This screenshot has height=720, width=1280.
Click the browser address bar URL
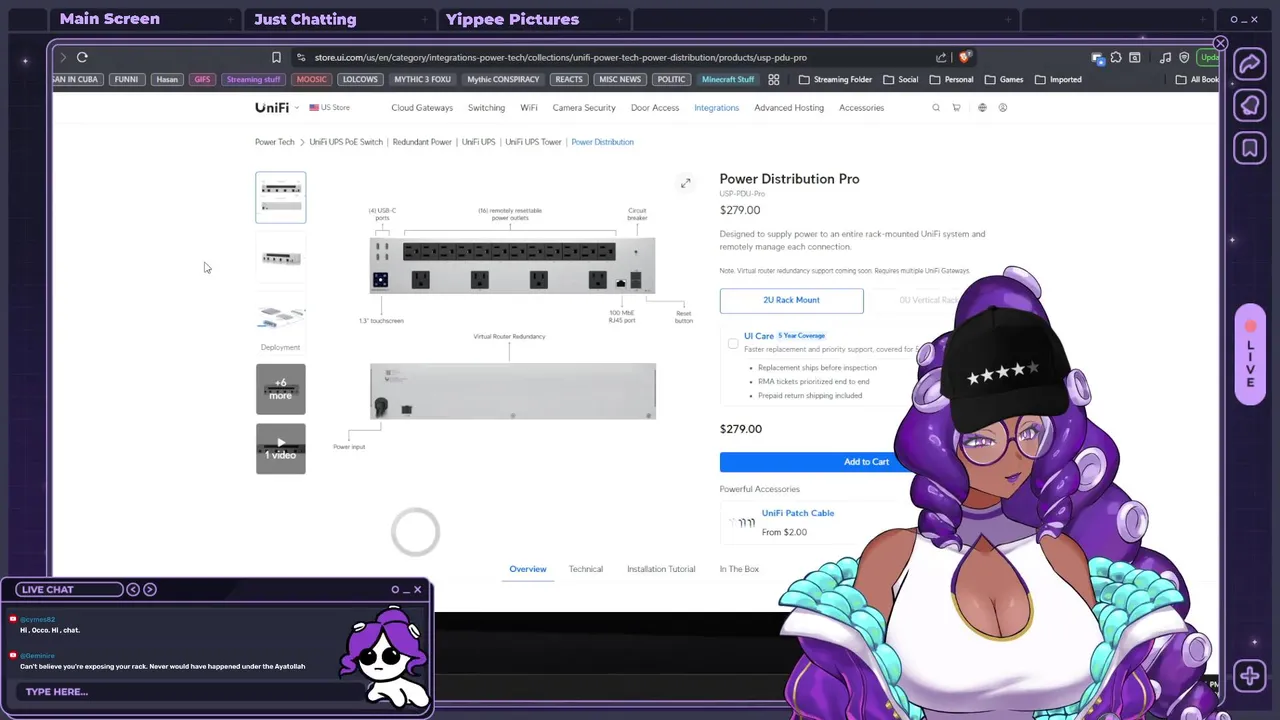click(x=560, y=57)
